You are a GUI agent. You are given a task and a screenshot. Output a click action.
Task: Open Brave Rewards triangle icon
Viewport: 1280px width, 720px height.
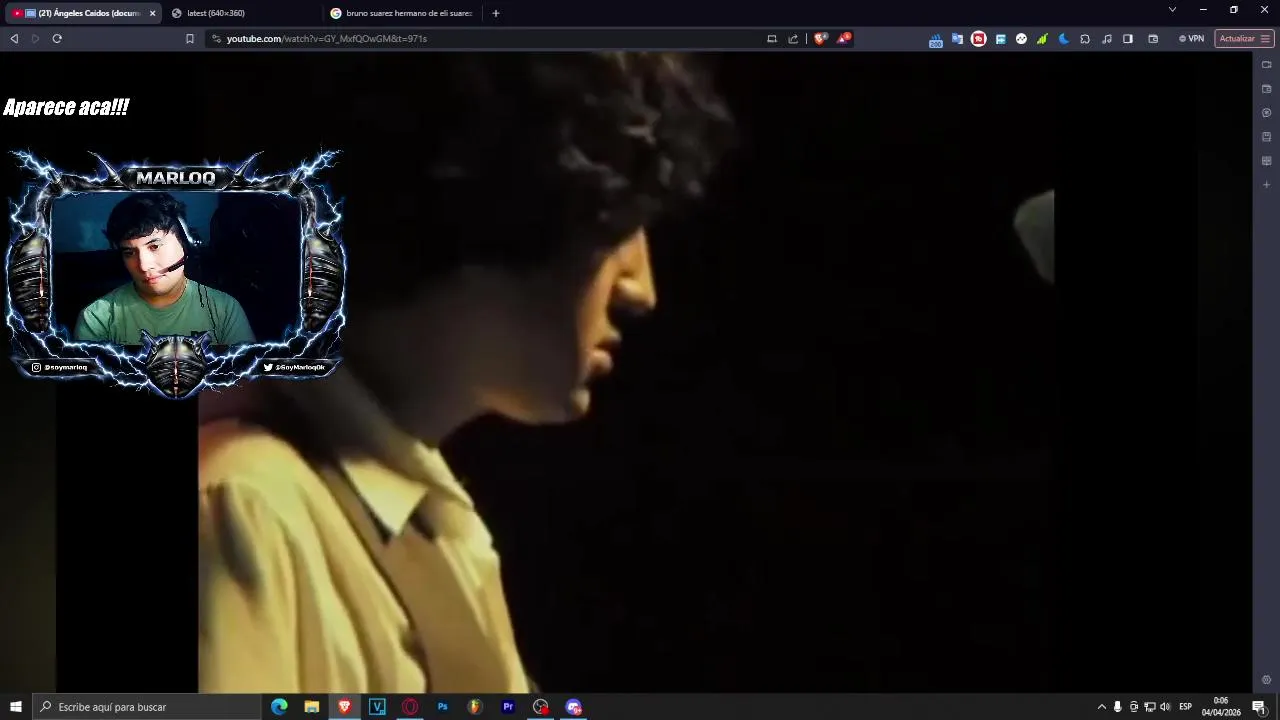pos(844,39)
